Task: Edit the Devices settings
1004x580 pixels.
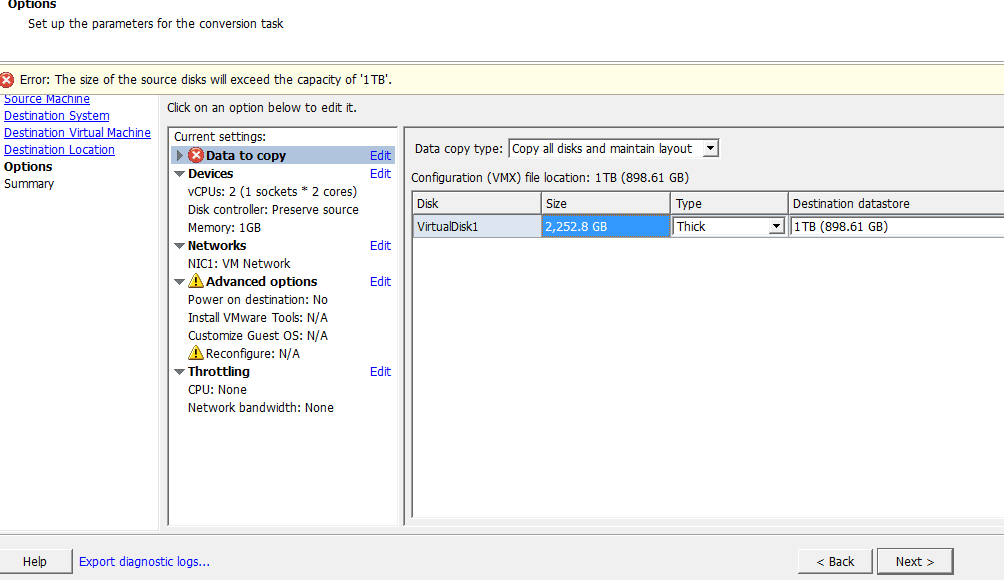Action: point(380,173)
